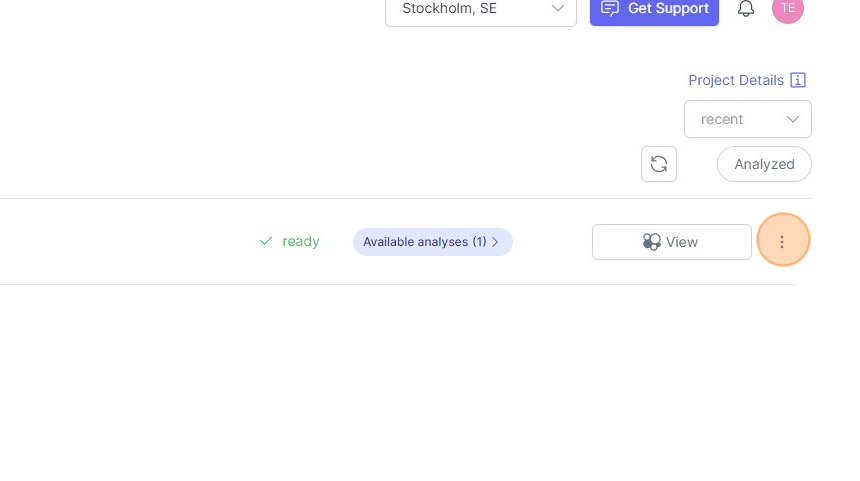Click the Get Support button
The image size is (860, 481).
[x=654, y=10]
